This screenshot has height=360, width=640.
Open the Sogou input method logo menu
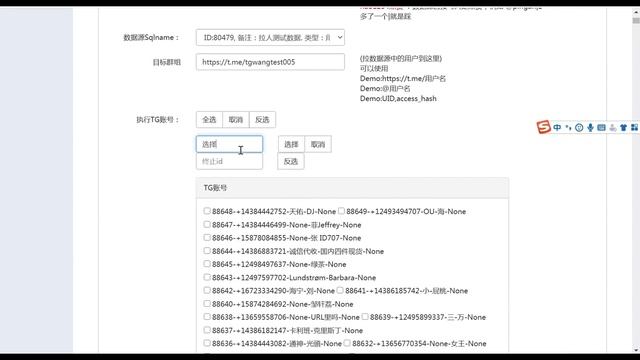click(544, 127)
